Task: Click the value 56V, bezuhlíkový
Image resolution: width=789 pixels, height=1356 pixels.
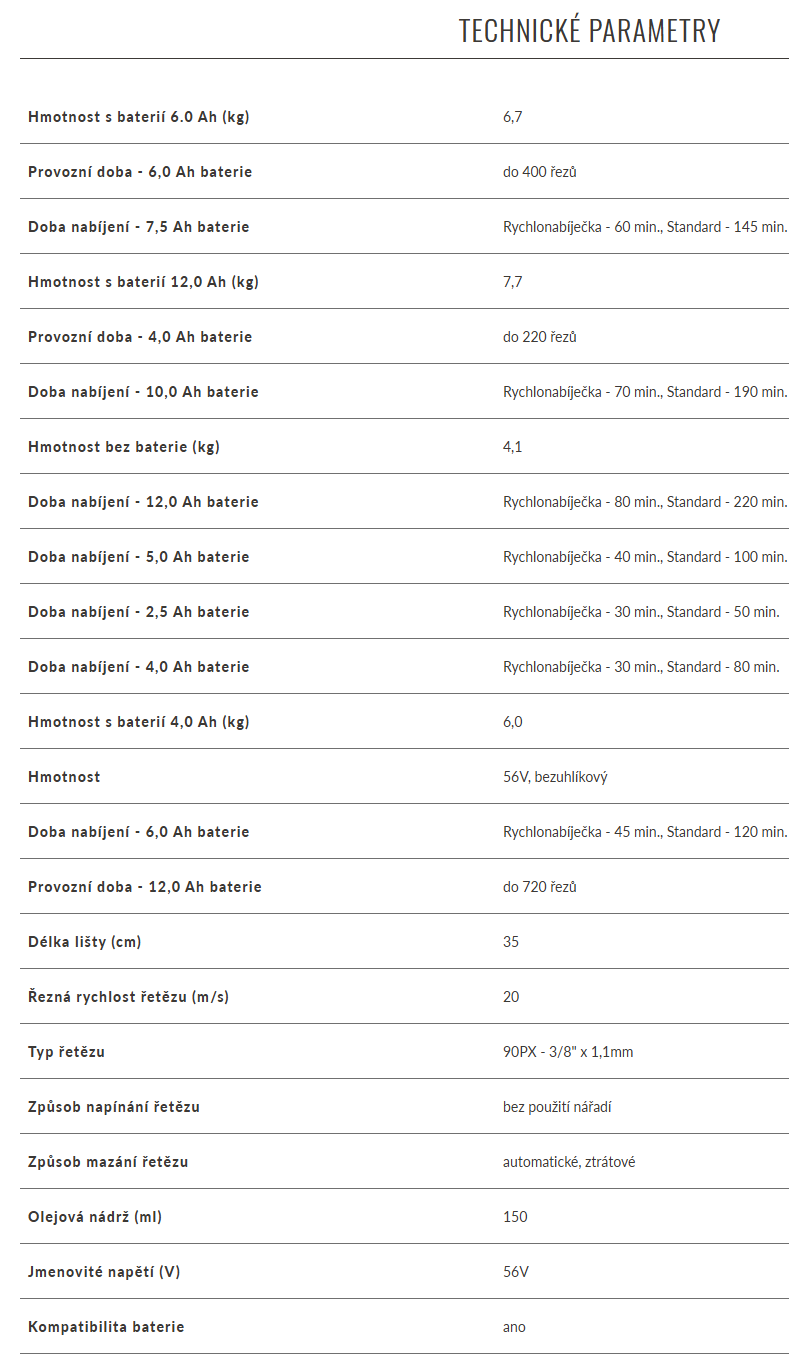Action: (555, 777)
